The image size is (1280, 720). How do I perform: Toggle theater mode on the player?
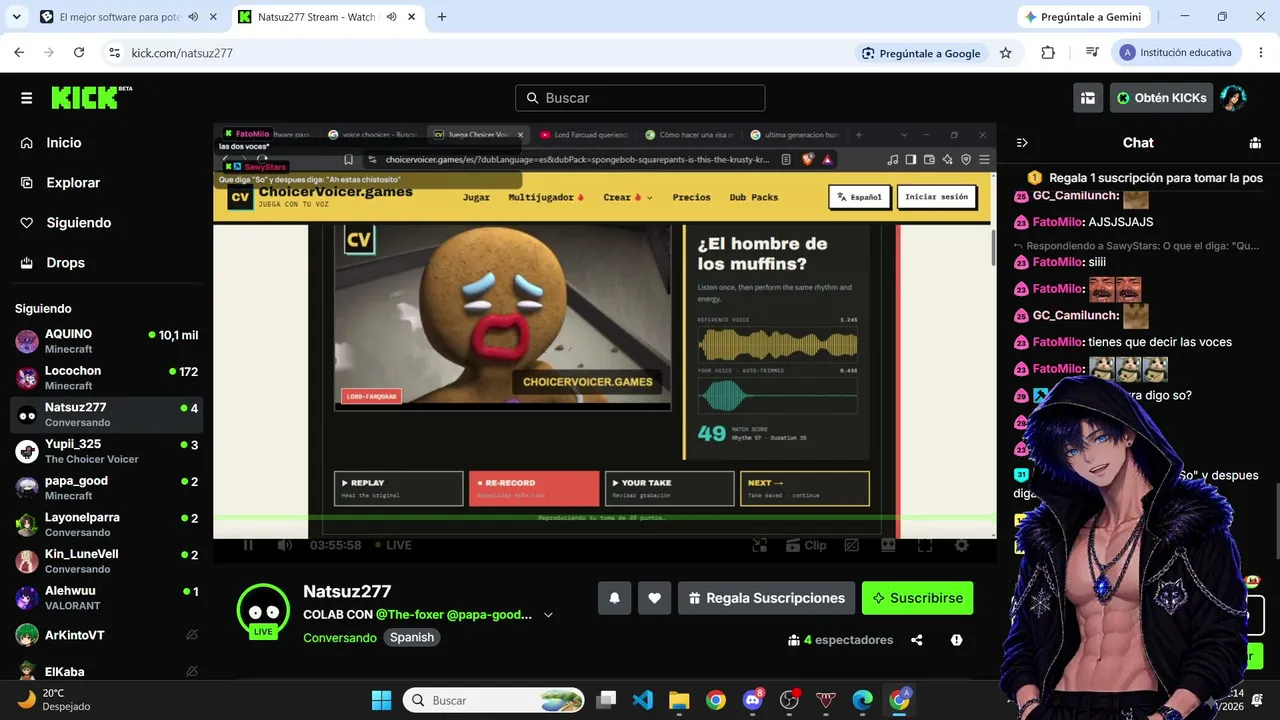tap(888, 545)
